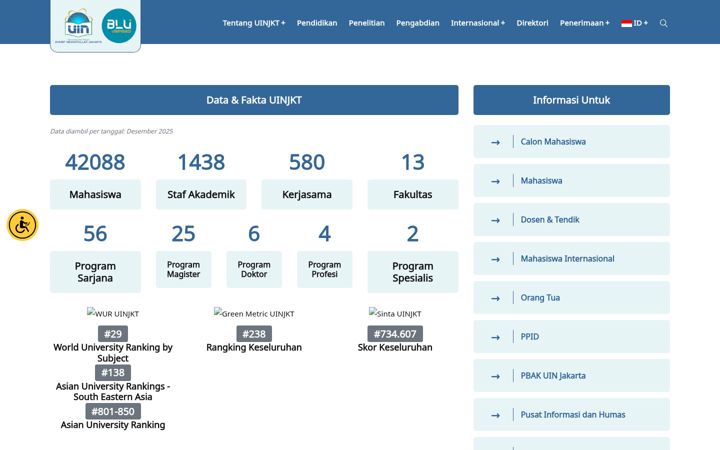Click the Rangking Keseluruhan text
Viewport: 720px width, 450px height.
(254, 347)
